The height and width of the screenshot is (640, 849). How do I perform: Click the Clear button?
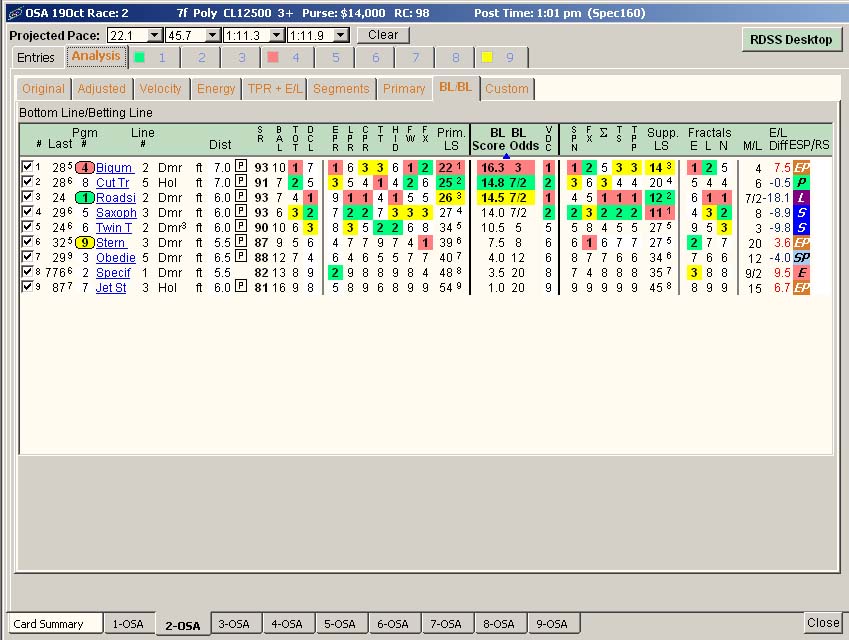[383, 35]
